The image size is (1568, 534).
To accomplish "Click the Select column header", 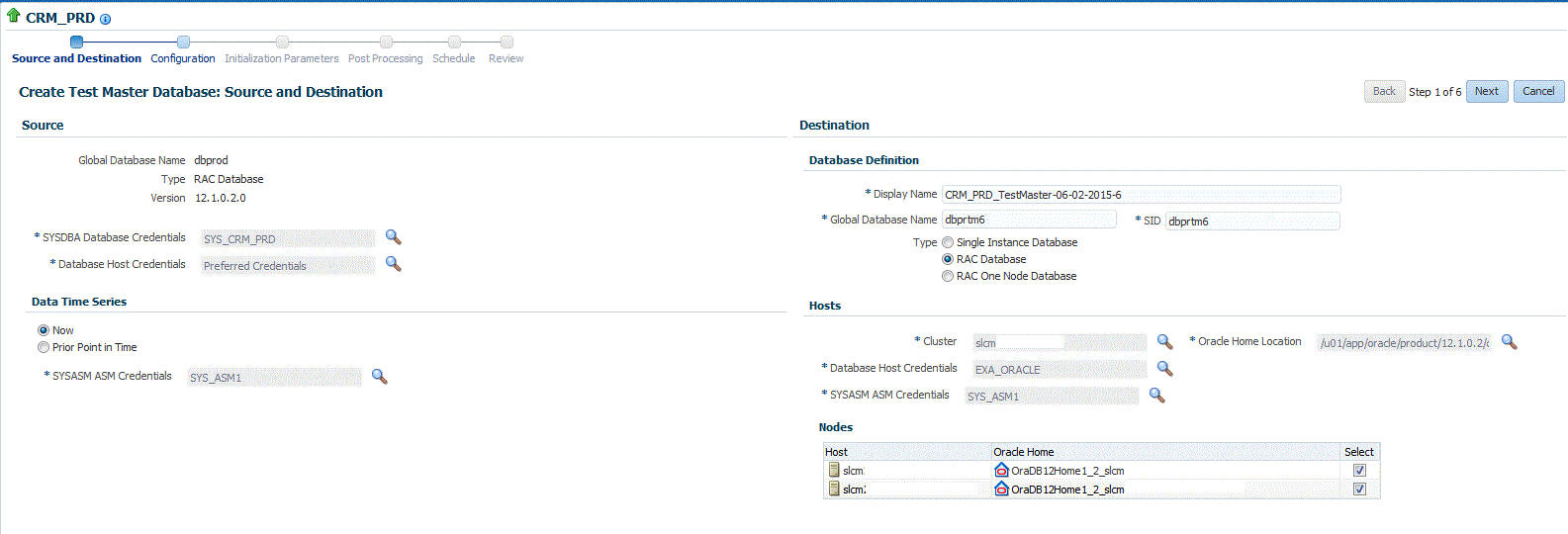I will (x=1359, y=452).
